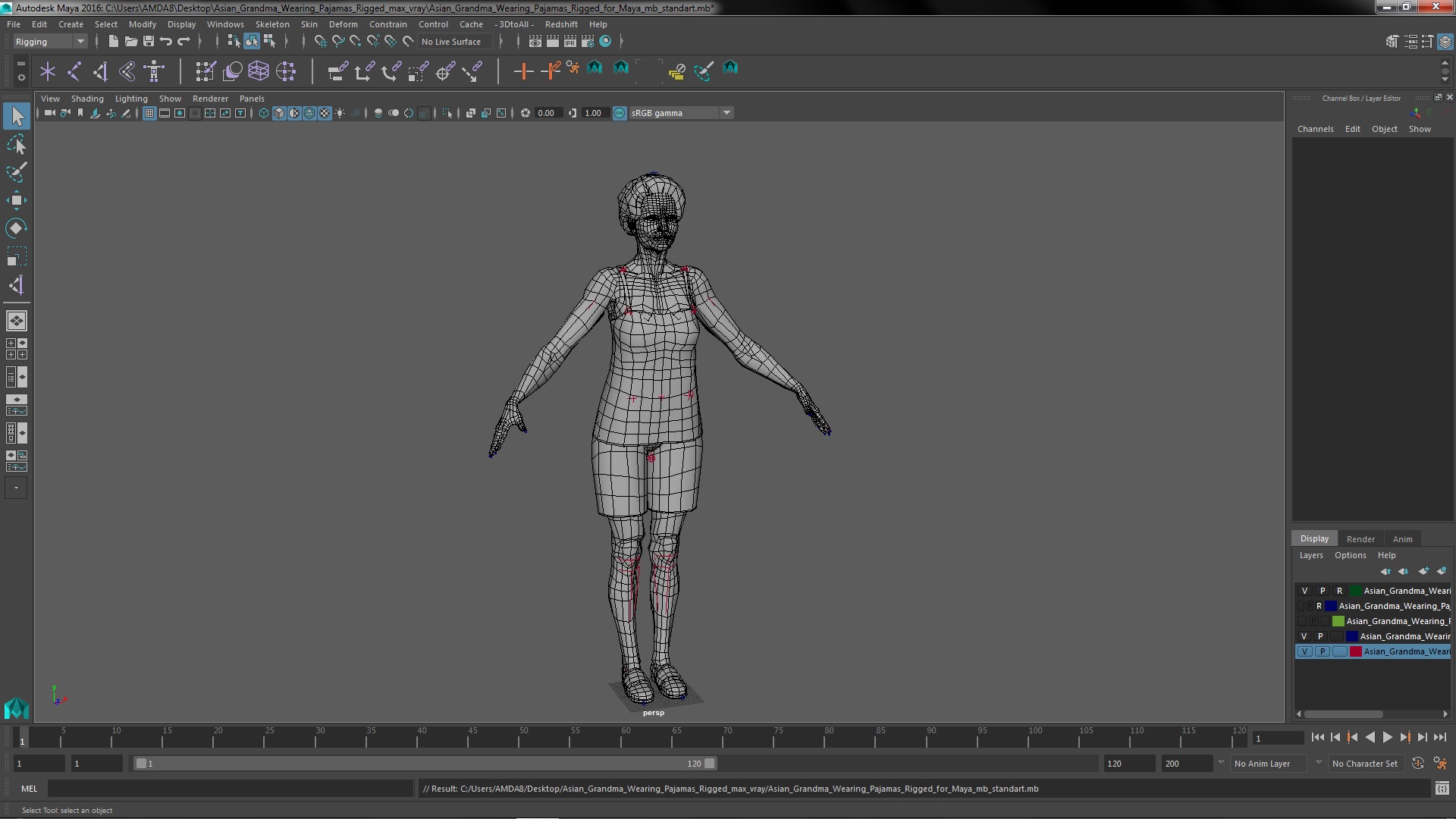The image size is (1456, 819).
Task: Click the red color swatch of the selected layer
Action: [x=1355, y=651]
